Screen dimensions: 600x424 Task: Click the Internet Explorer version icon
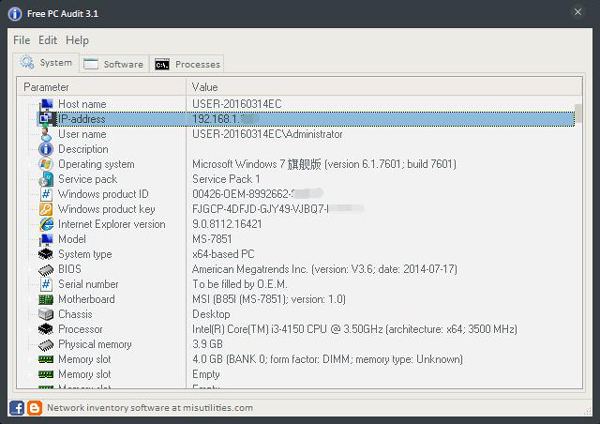[x=46, y=224]
